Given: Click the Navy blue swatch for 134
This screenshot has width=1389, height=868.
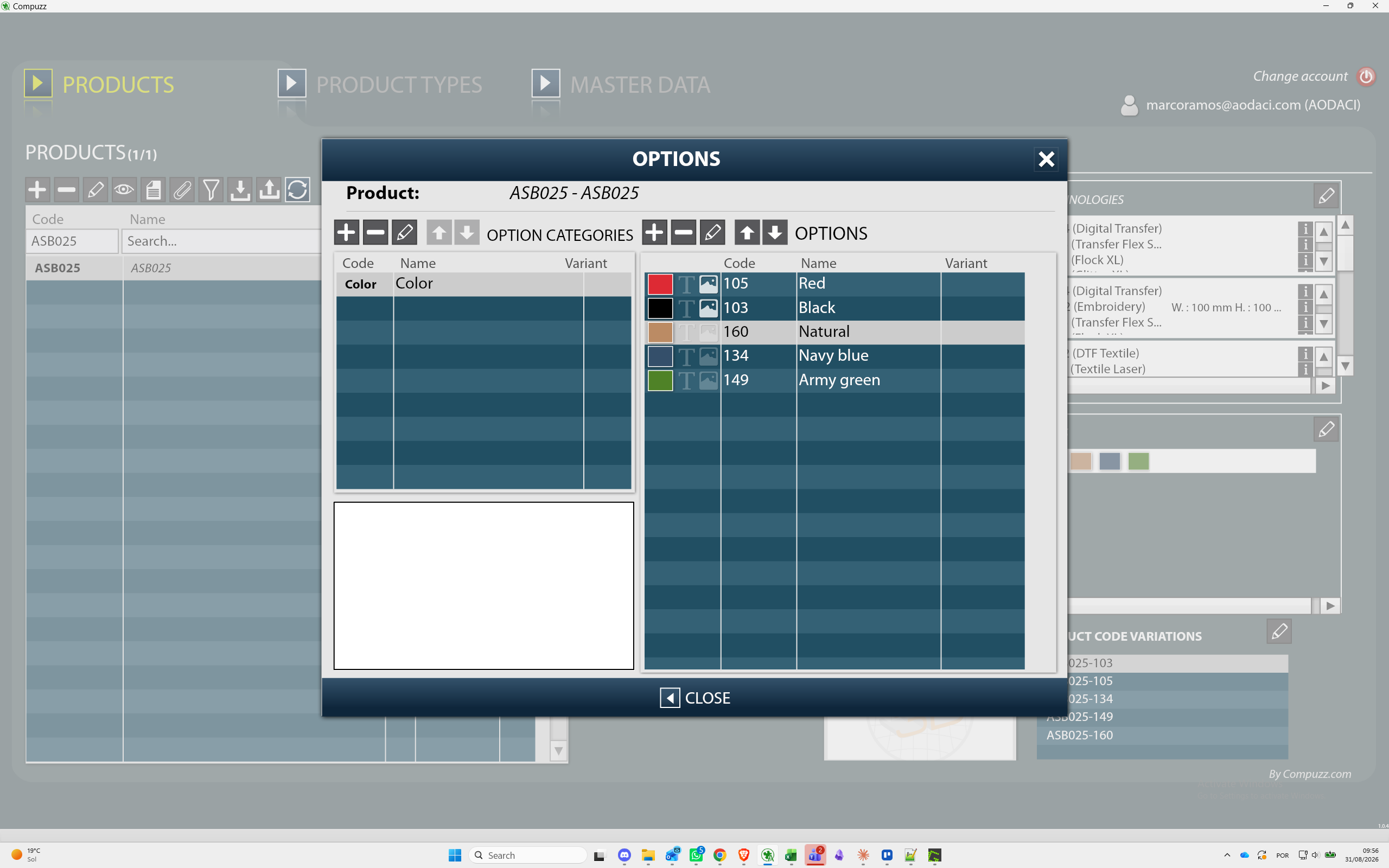Looking at the screenshot, I should (x=660, y=356).
